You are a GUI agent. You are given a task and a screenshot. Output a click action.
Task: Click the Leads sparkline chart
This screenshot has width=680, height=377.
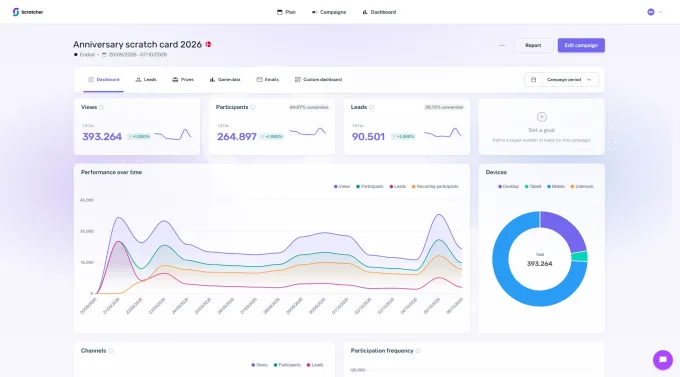(x=443, y=133)
